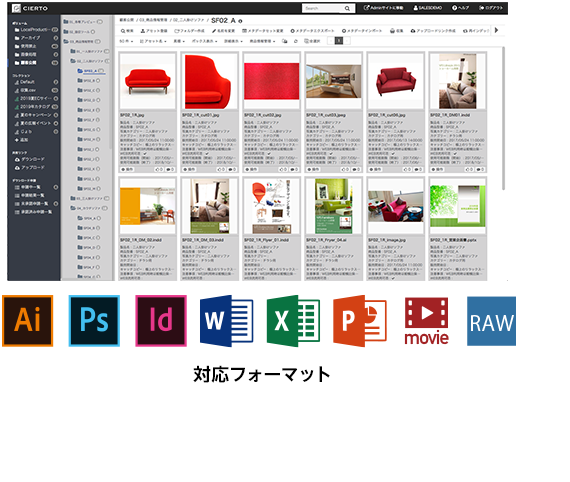Open the ヘルプ help menu
The image size is (570, 482).
pyautogui.click(x=460, y=8)
